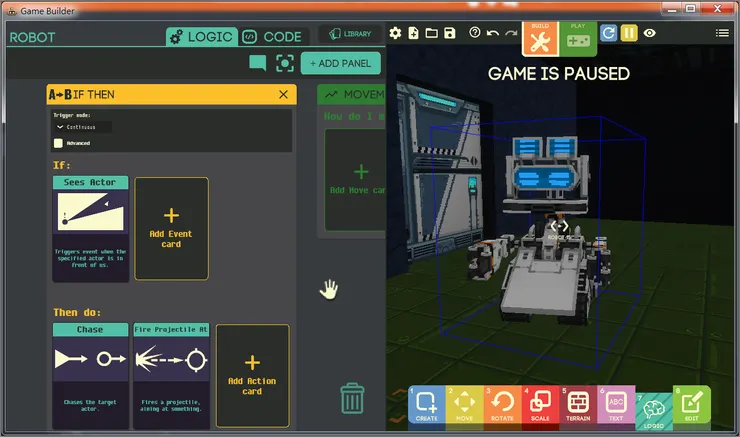Click the focus frame icon
740x437 pixels.
(x=285, y=63)
